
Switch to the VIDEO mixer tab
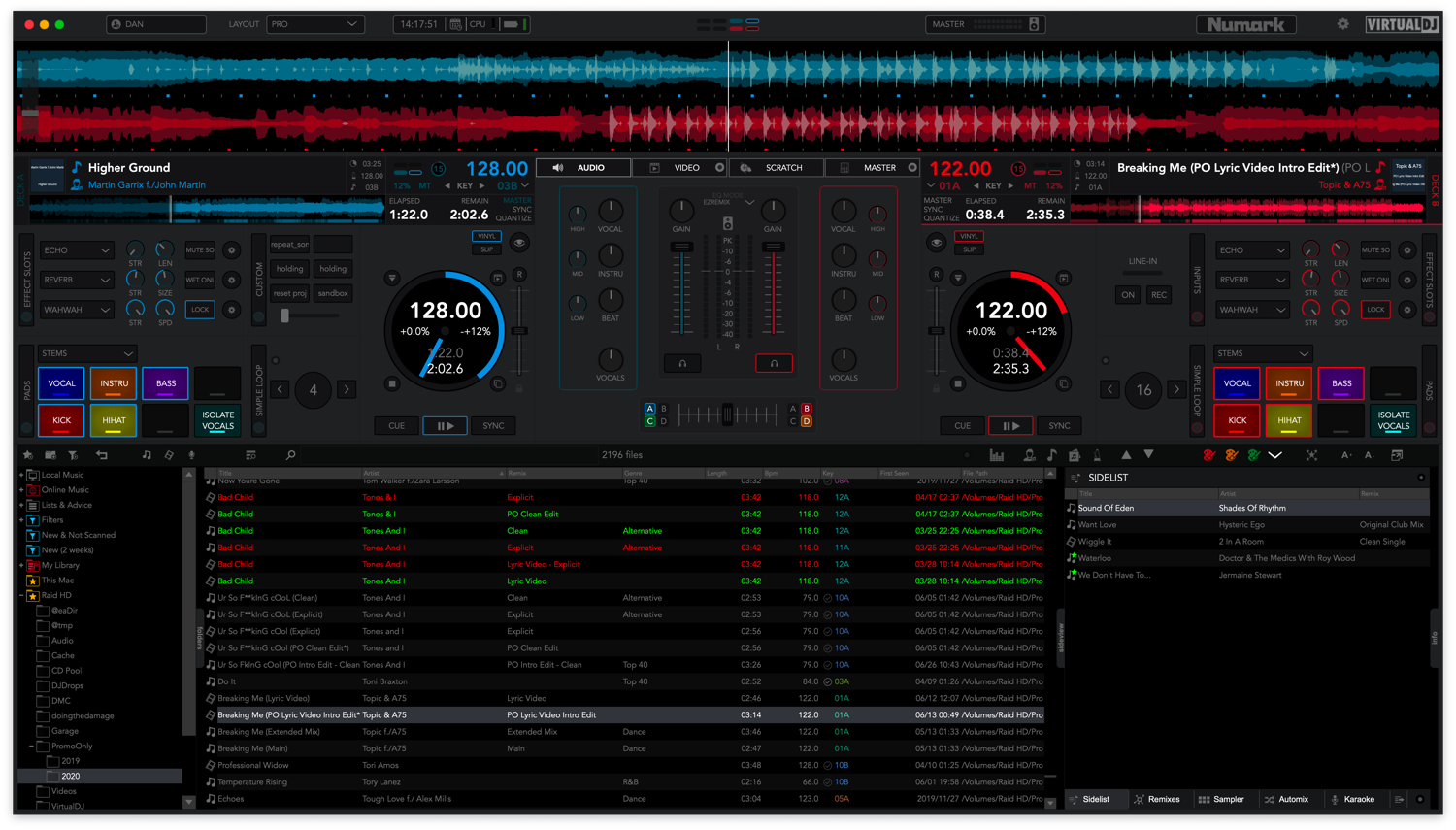[x=679, y=168]
